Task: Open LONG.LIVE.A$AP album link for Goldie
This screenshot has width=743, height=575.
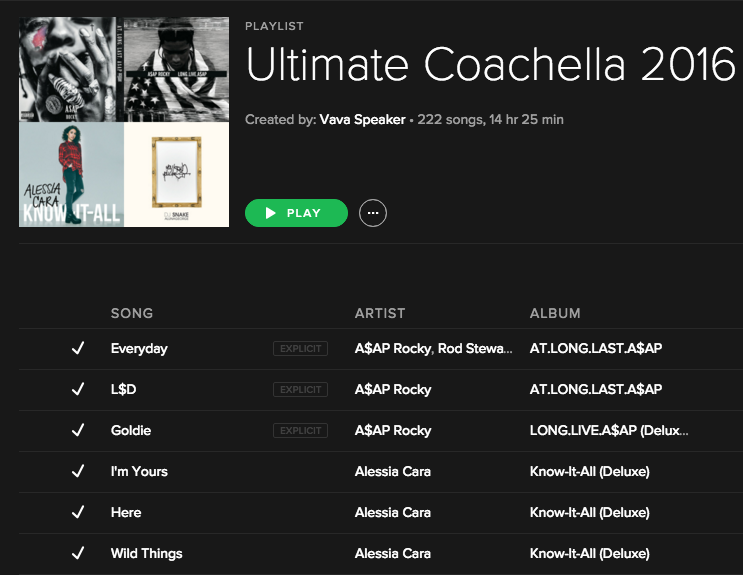Action: coord(609,430)
